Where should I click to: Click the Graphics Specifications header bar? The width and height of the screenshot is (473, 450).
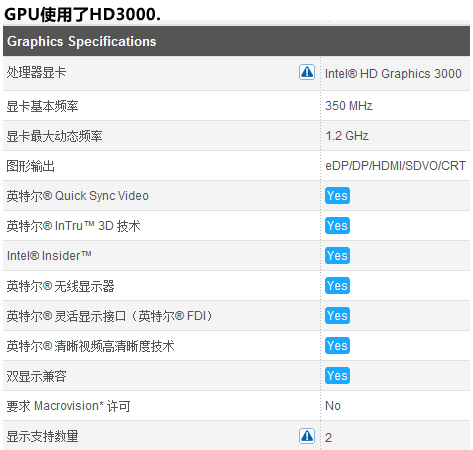coord(236,41)
